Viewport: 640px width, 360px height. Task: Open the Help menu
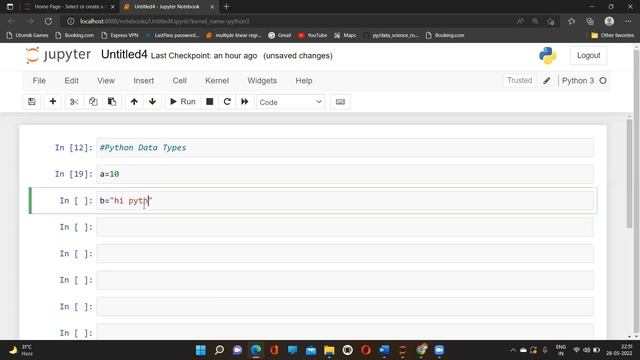[x=304, y=81]
